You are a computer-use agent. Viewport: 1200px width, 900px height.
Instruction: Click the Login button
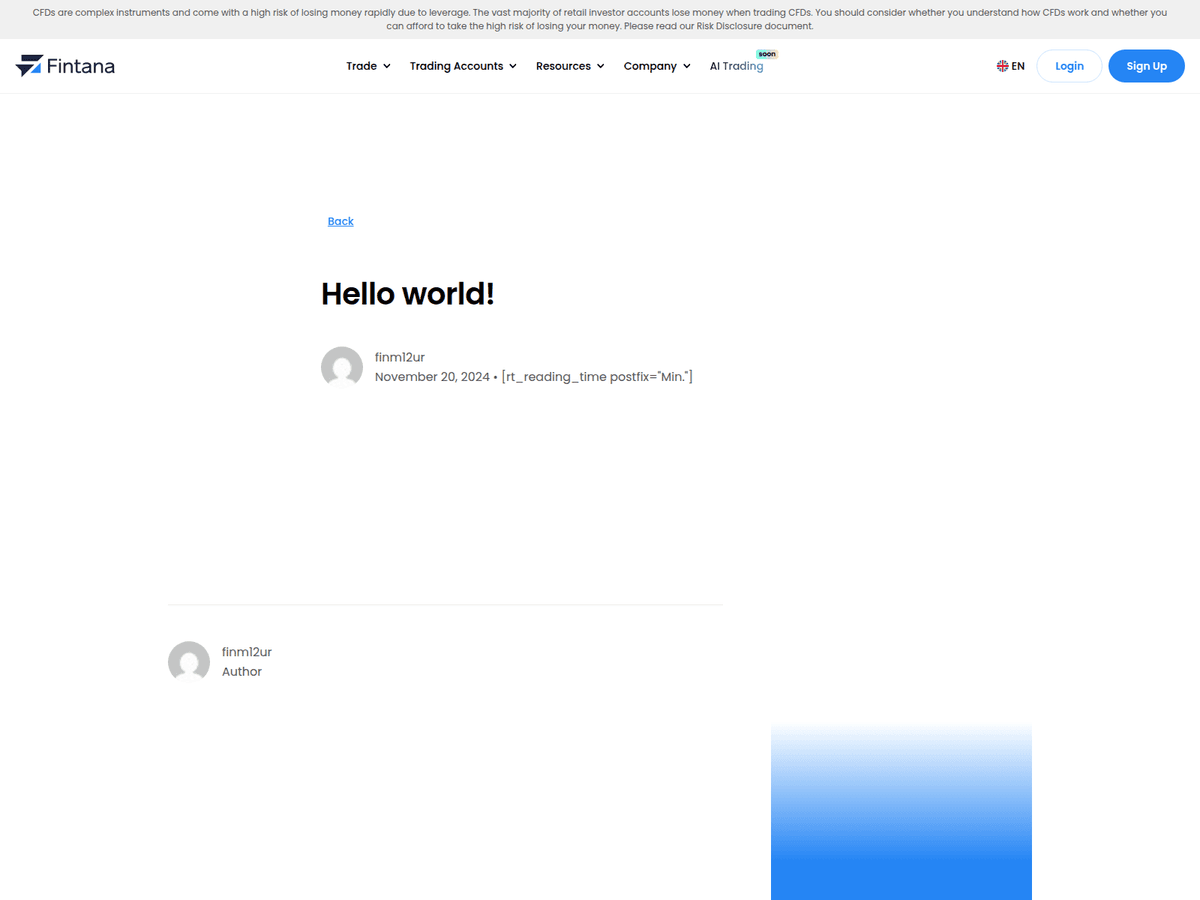point(1069,66)
